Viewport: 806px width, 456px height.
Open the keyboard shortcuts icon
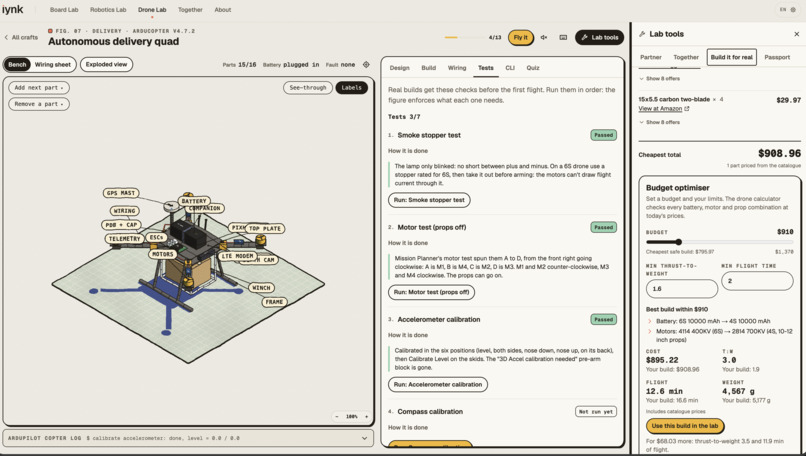pyautogui.click(x=563, y=38)
